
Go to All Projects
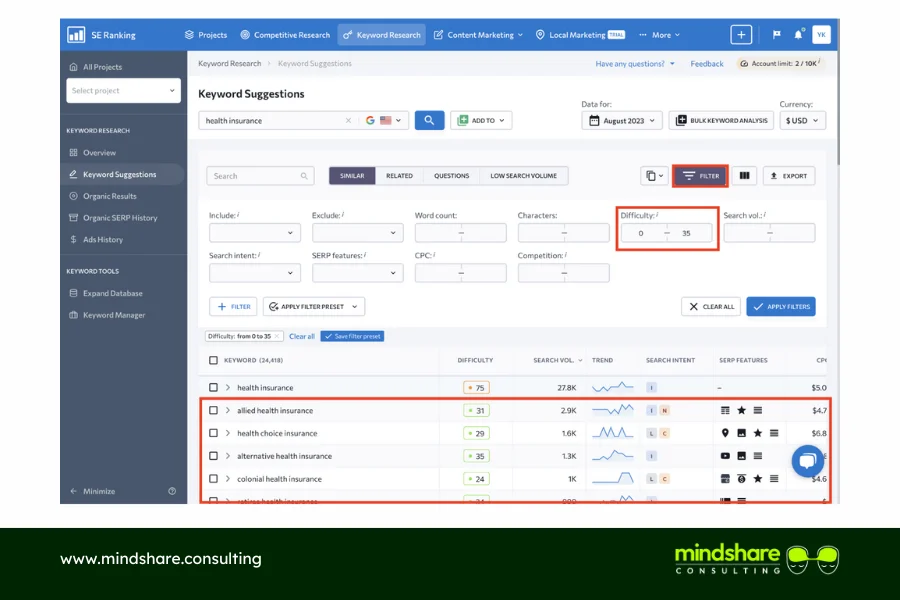(102, 67)
